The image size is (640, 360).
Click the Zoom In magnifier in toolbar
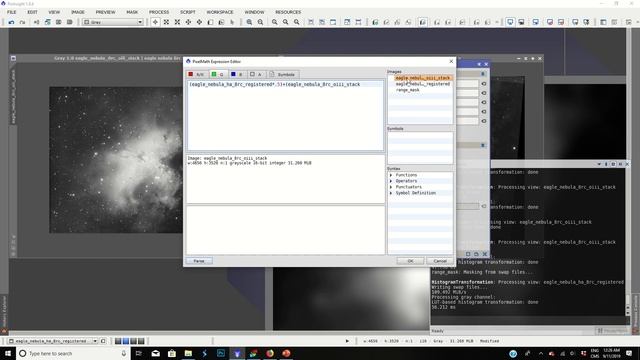point(249,22)
